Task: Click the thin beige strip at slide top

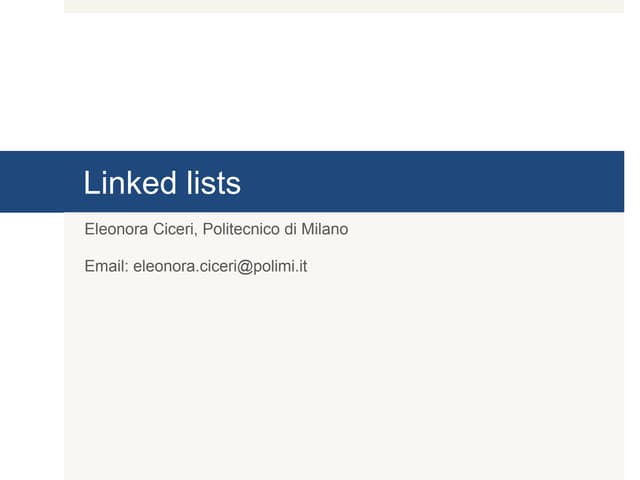Action: pos(340,6)
